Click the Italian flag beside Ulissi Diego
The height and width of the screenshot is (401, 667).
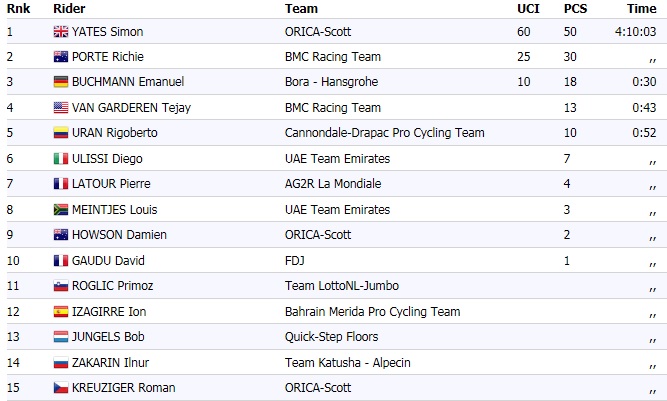(59, 159)
